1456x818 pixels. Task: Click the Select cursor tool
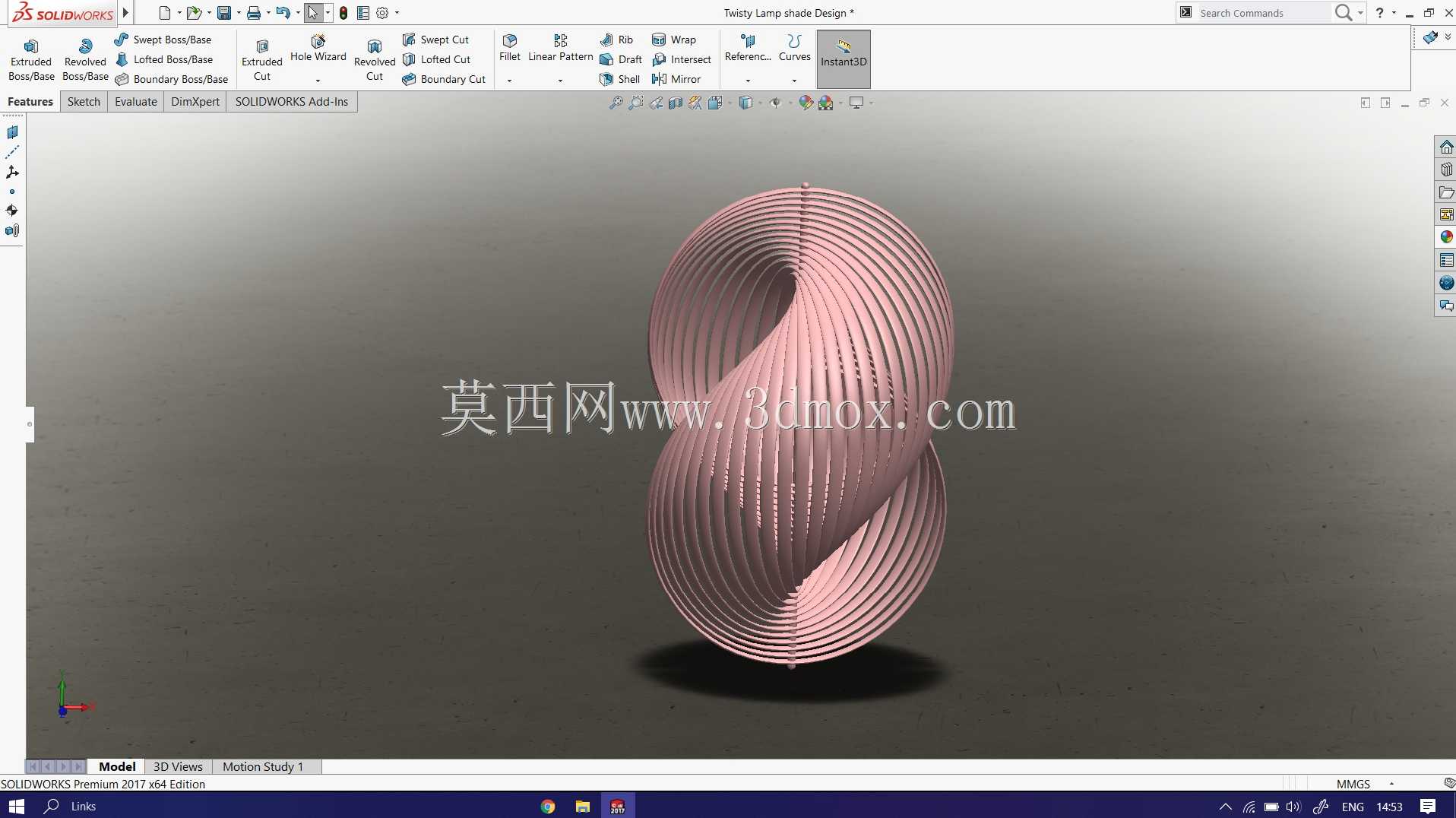tap(313, 13)
